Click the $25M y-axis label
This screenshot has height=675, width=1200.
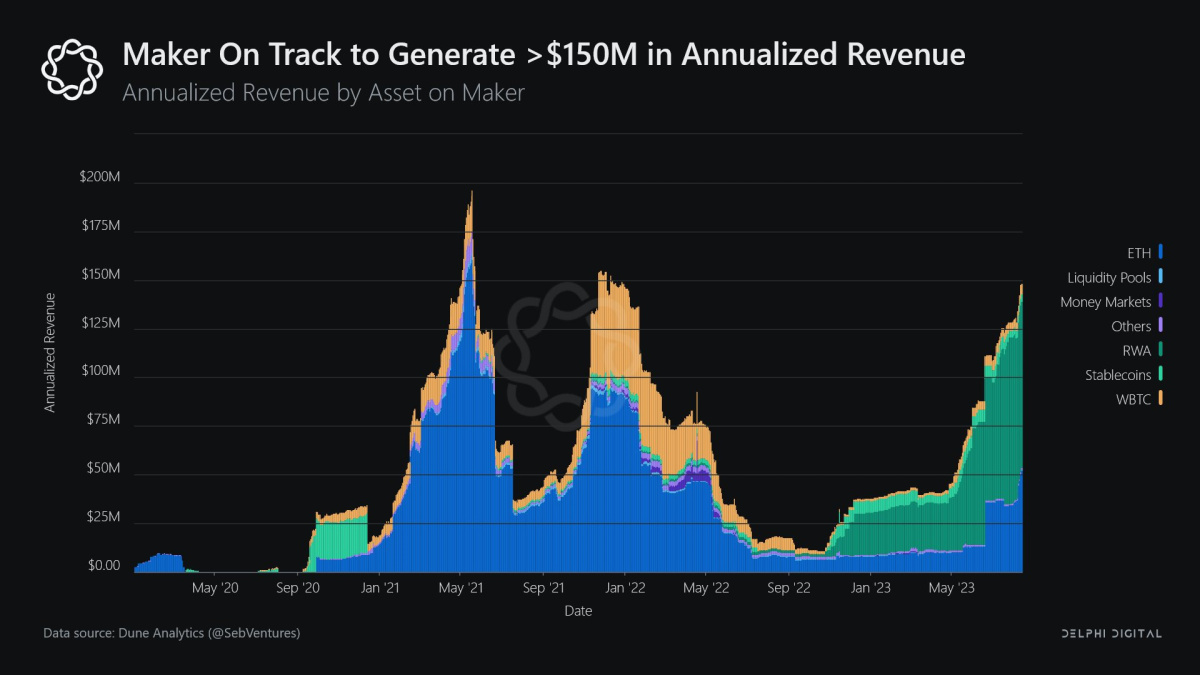click(104, 517)
